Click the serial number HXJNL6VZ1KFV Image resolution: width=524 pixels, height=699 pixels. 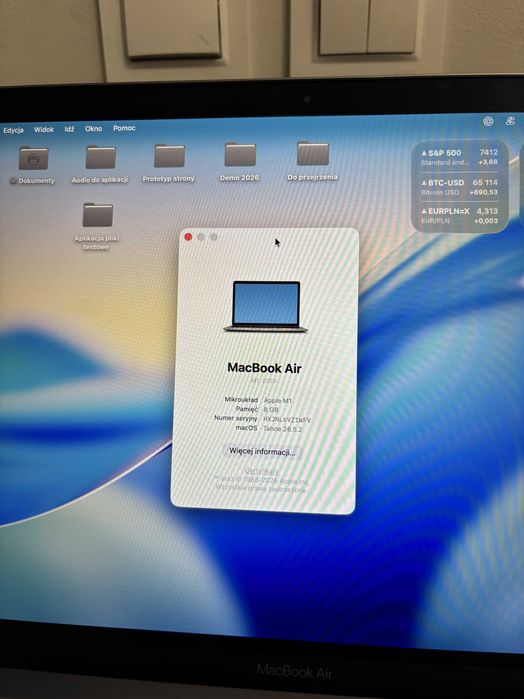coord(287,419)
